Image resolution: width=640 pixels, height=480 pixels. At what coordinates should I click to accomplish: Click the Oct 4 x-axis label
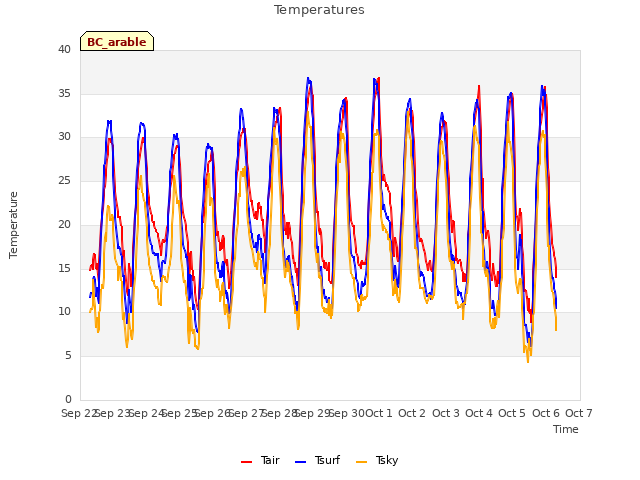coord(479,413)
